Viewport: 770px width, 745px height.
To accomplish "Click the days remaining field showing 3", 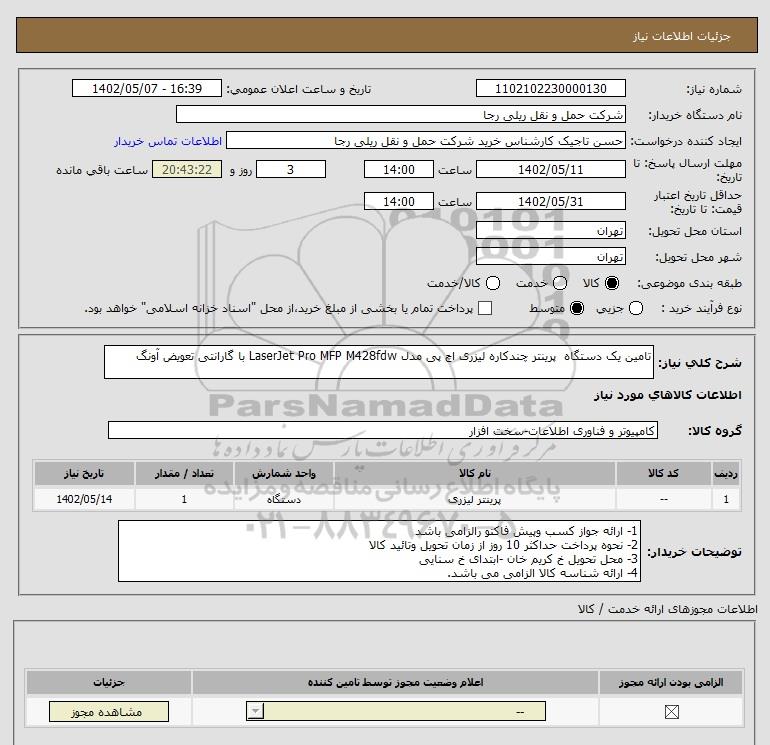I will pos(291,169).
